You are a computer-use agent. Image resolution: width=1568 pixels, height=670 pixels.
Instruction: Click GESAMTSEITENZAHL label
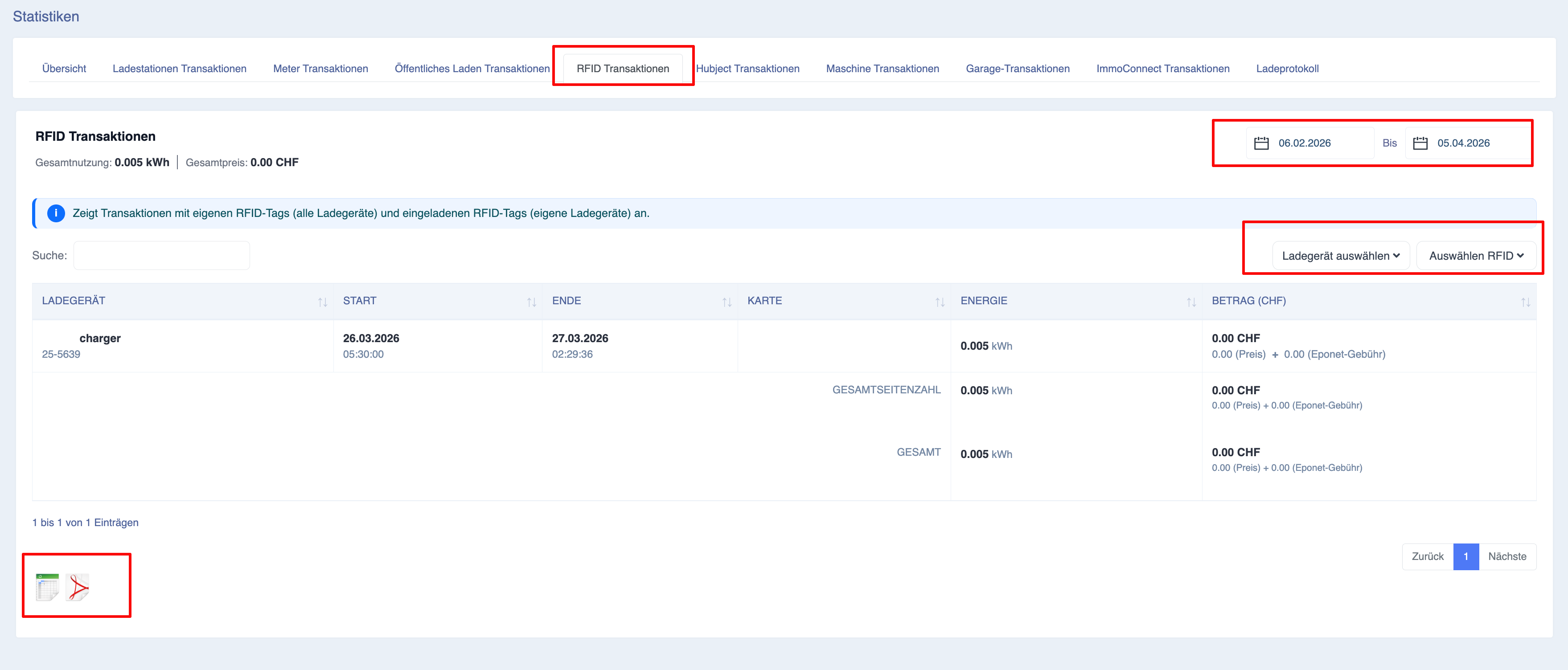[886, 389]
